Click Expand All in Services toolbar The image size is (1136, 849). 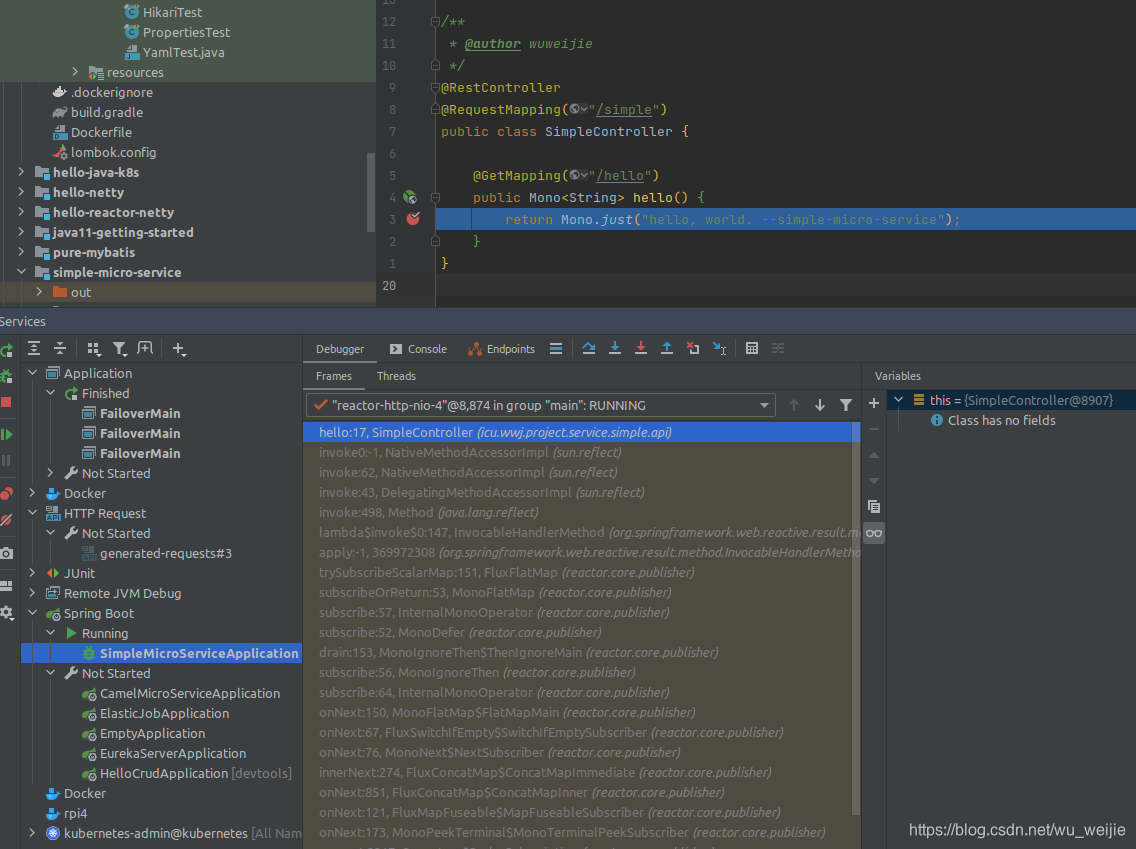[34, 349]
